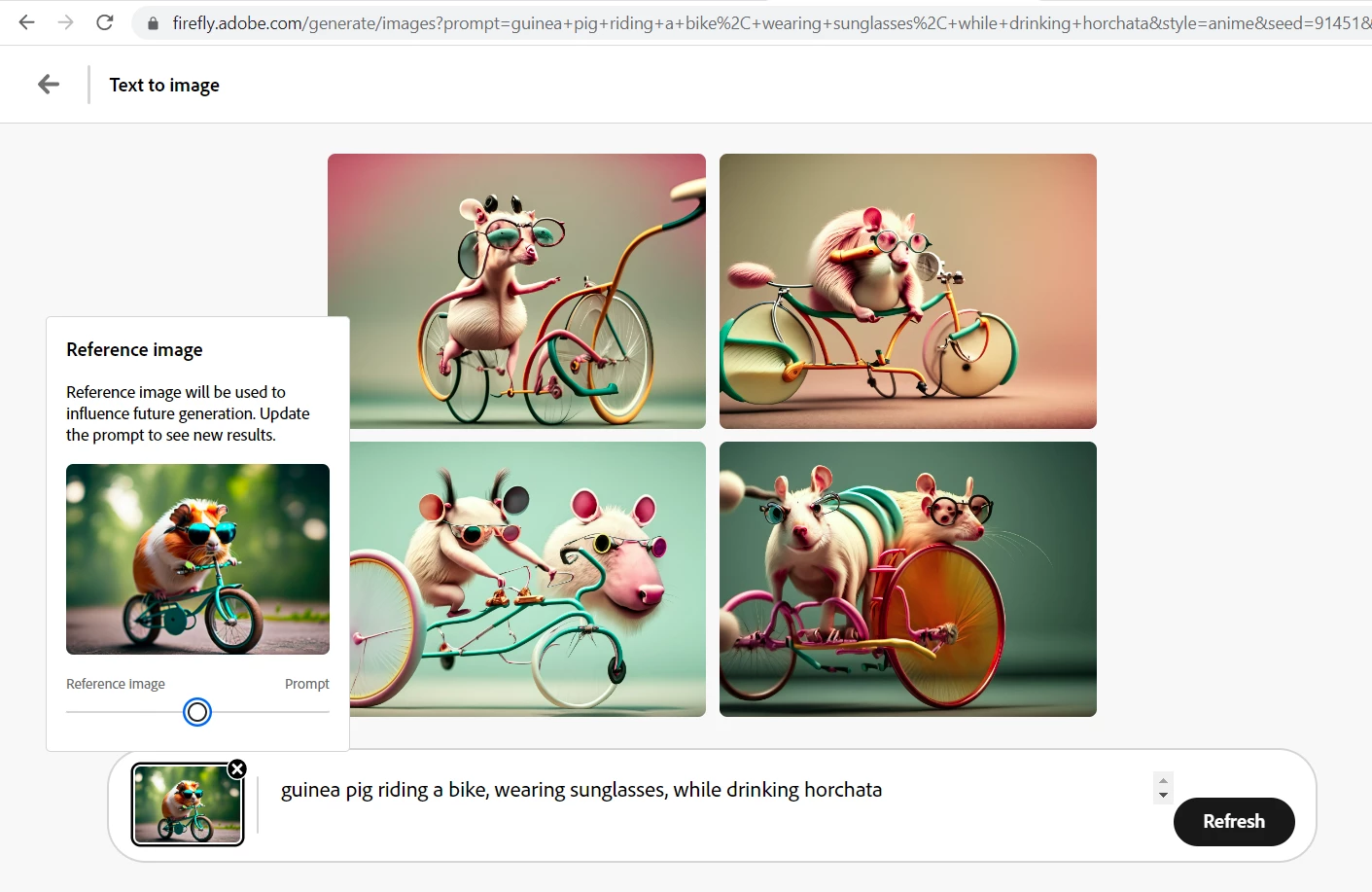This screenshot has width=1372, height=892.
Task: Click the browser forward arrow
Action: point(65,22)
